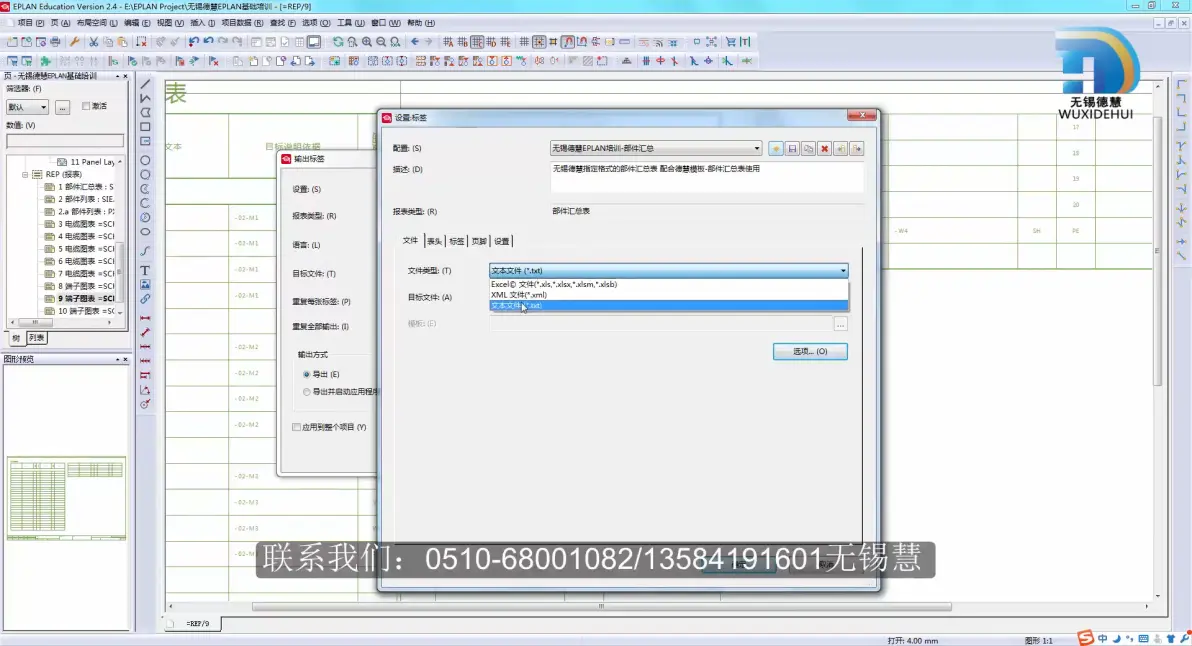Click the 数值 (V) input field

click(x=65, y=141)
